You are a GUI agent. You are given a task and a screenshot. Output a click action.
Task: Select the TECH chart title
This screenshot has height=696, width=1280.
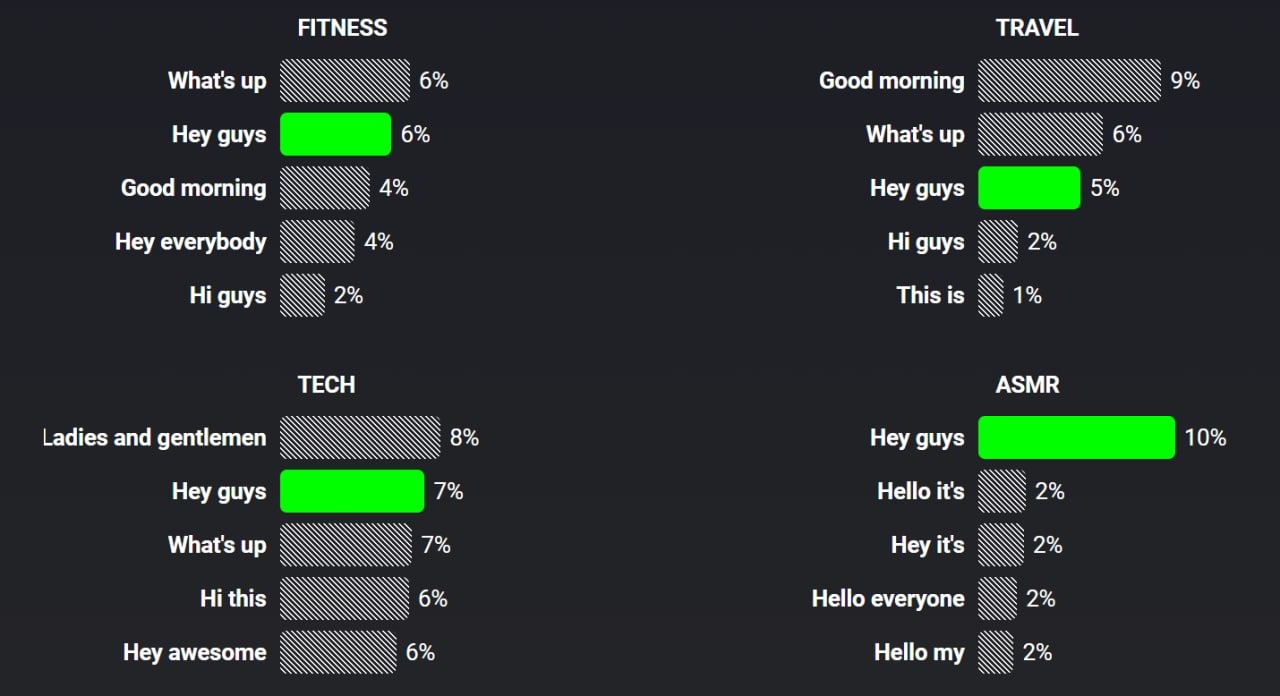tap(326, 385)
